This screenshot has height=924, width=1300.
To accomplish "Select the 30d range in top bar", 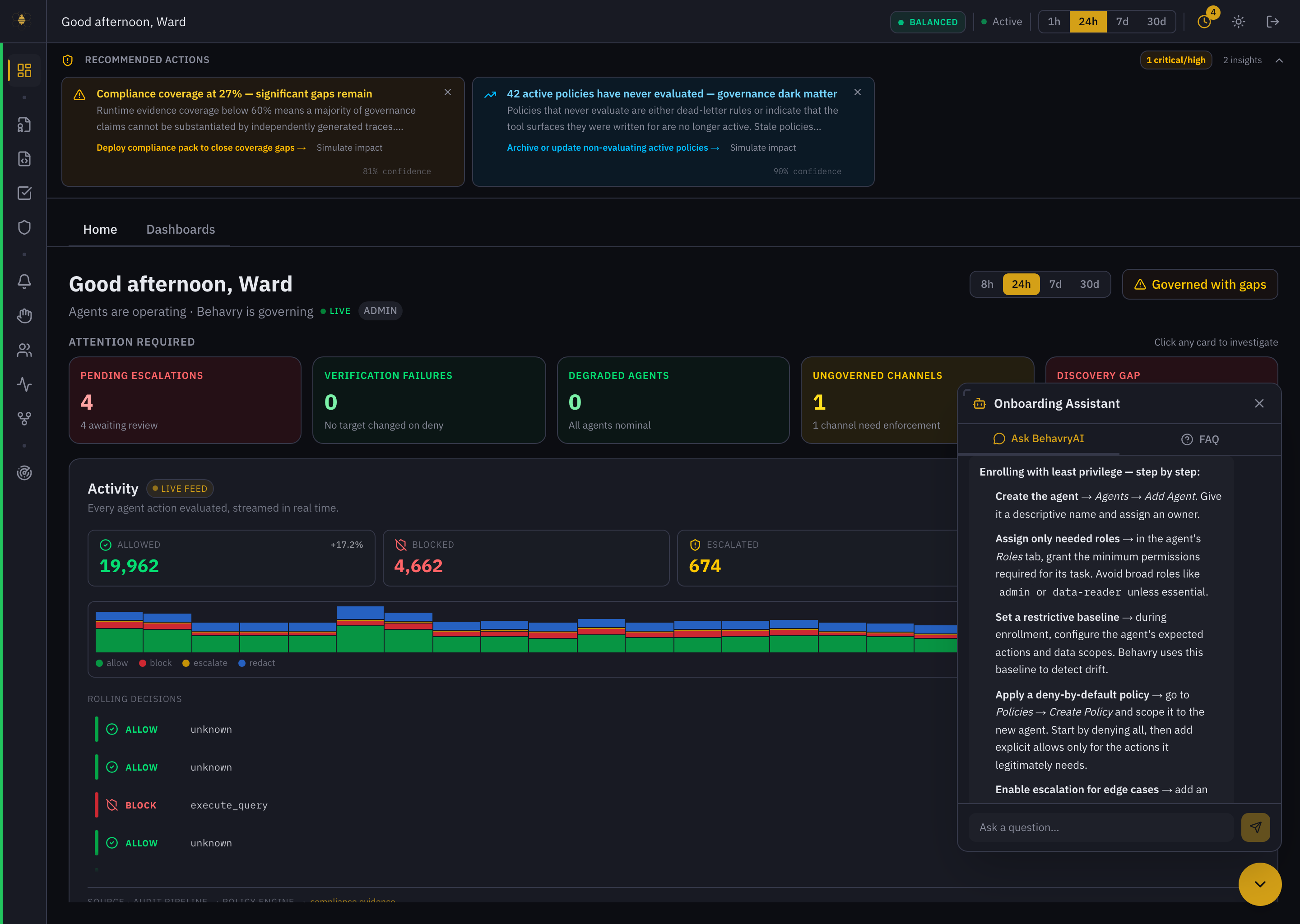I will pos(1156,22).
